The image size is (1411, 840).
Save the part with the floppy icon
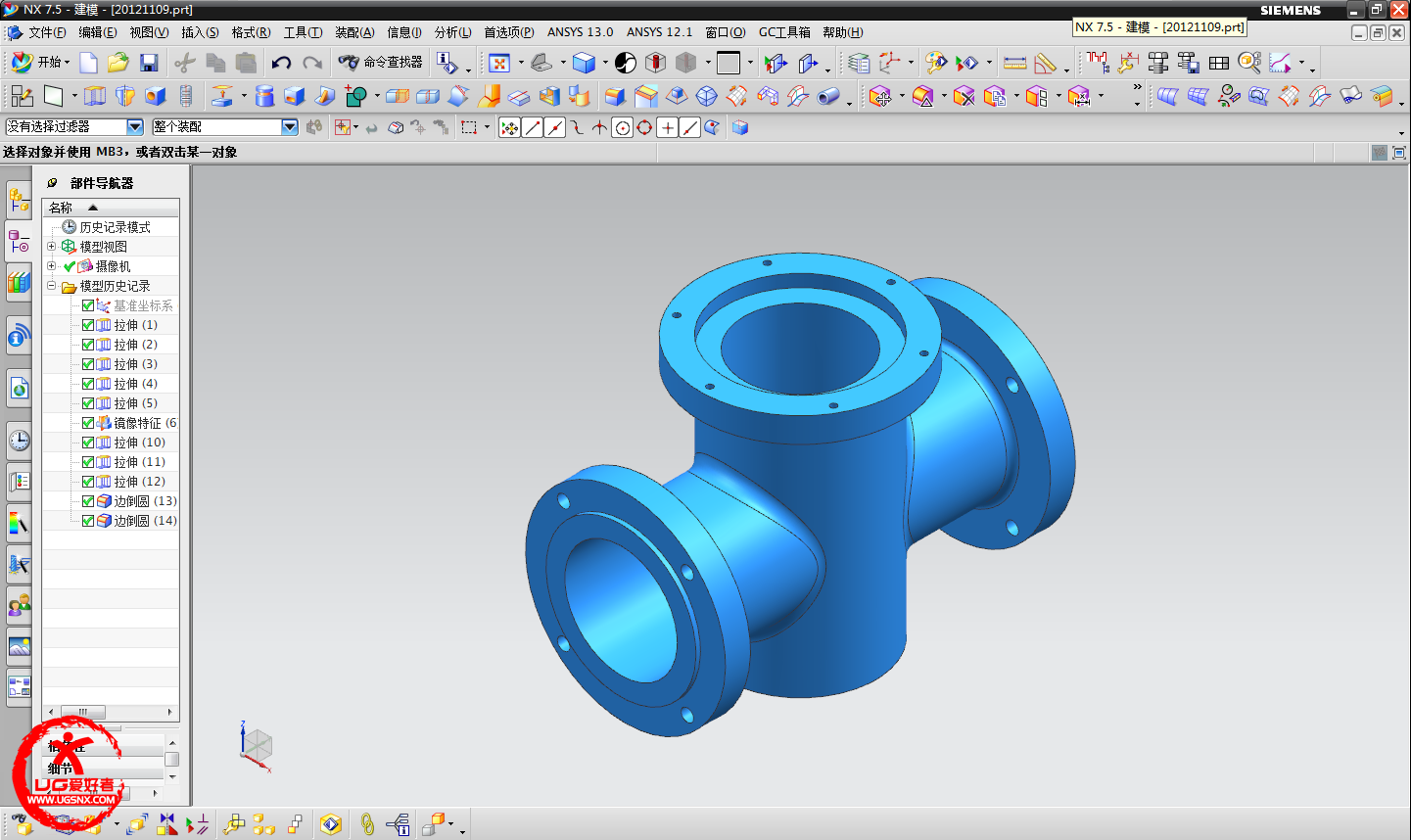[149, 64]
